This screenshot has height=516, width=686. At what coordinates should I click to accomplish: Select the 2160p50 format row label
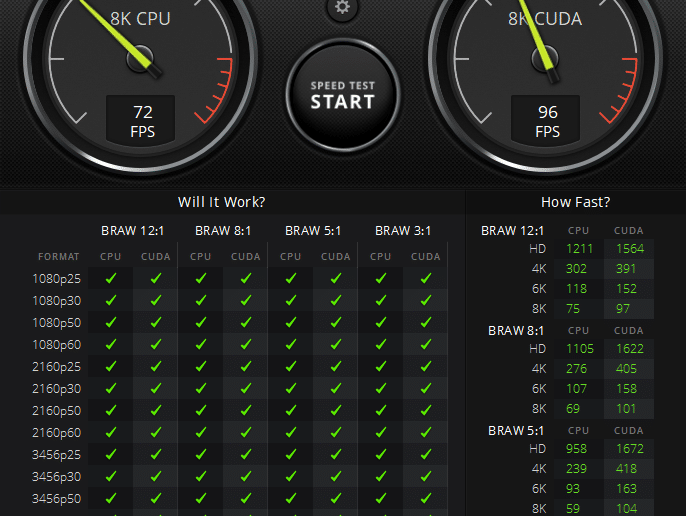[56, 411]
